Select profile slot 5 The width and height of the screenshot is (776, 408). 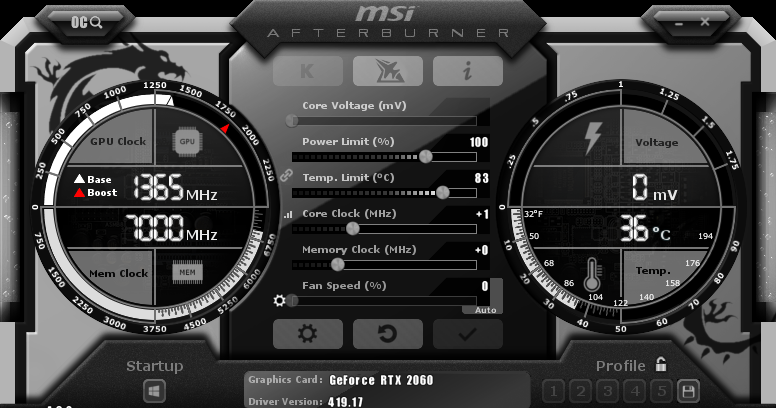pyautogui.click(x=661, y=391)
